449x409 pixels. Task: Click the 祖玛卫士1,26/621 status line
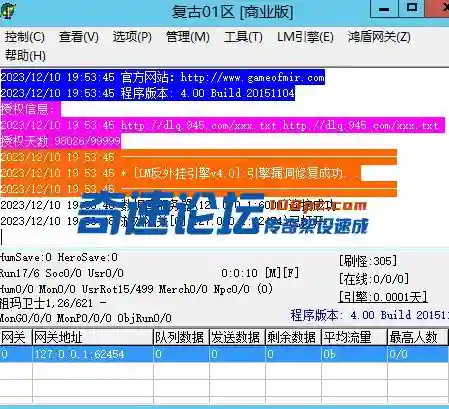tap(53, 303)
